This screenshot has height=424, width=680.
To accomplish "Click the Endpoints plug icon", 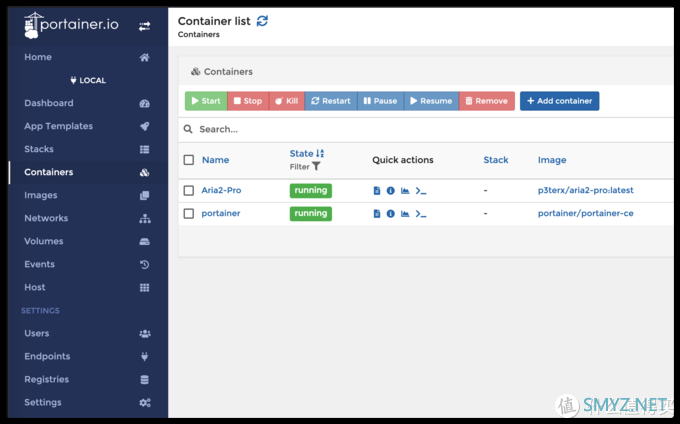I will [144, 356].
